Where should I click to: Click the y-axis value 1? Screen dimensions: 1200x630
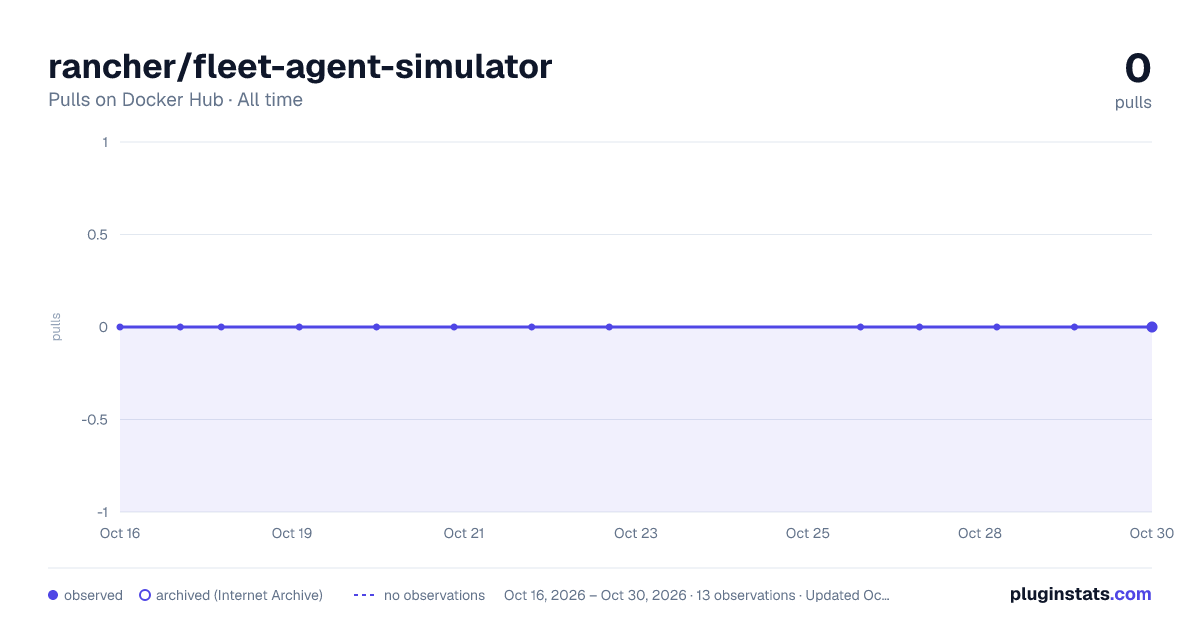click(x=105, y=142)
